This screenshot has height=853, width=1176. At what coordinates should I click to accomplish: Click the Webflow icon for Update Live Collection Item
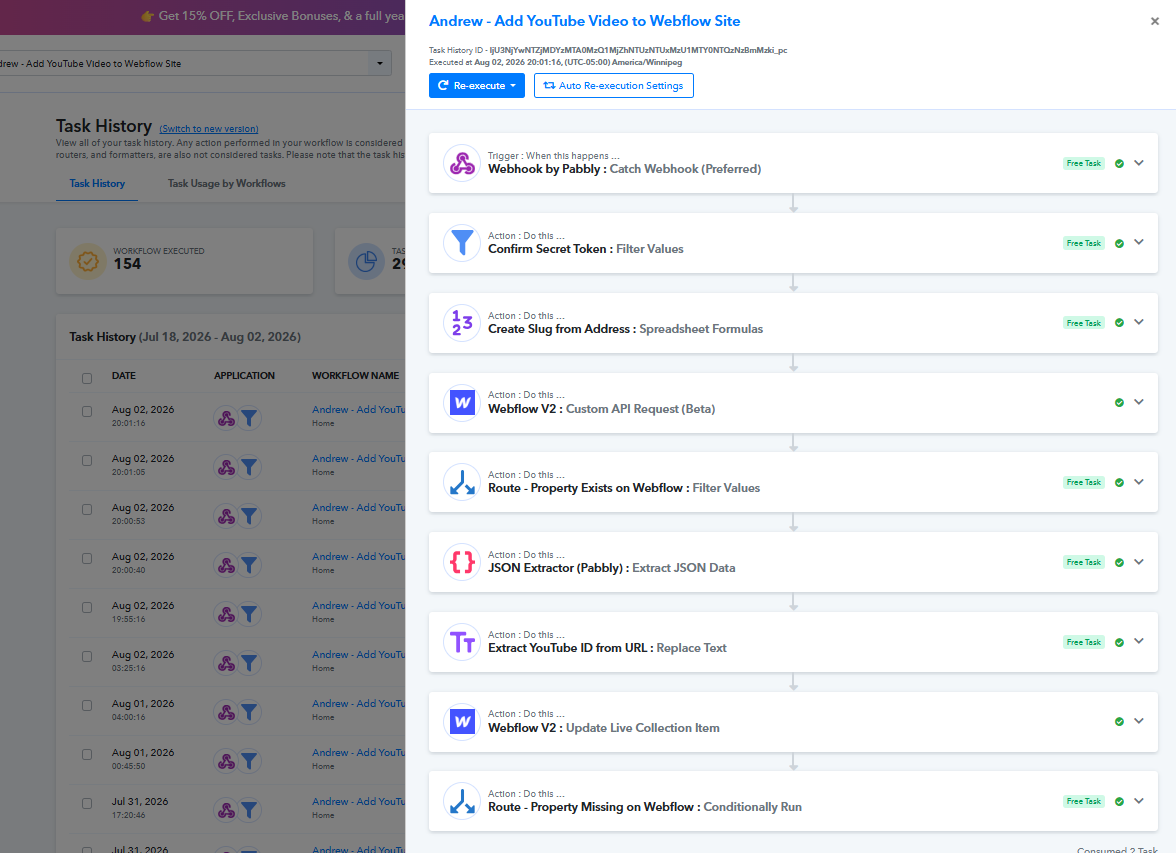[x=462, y=722]
